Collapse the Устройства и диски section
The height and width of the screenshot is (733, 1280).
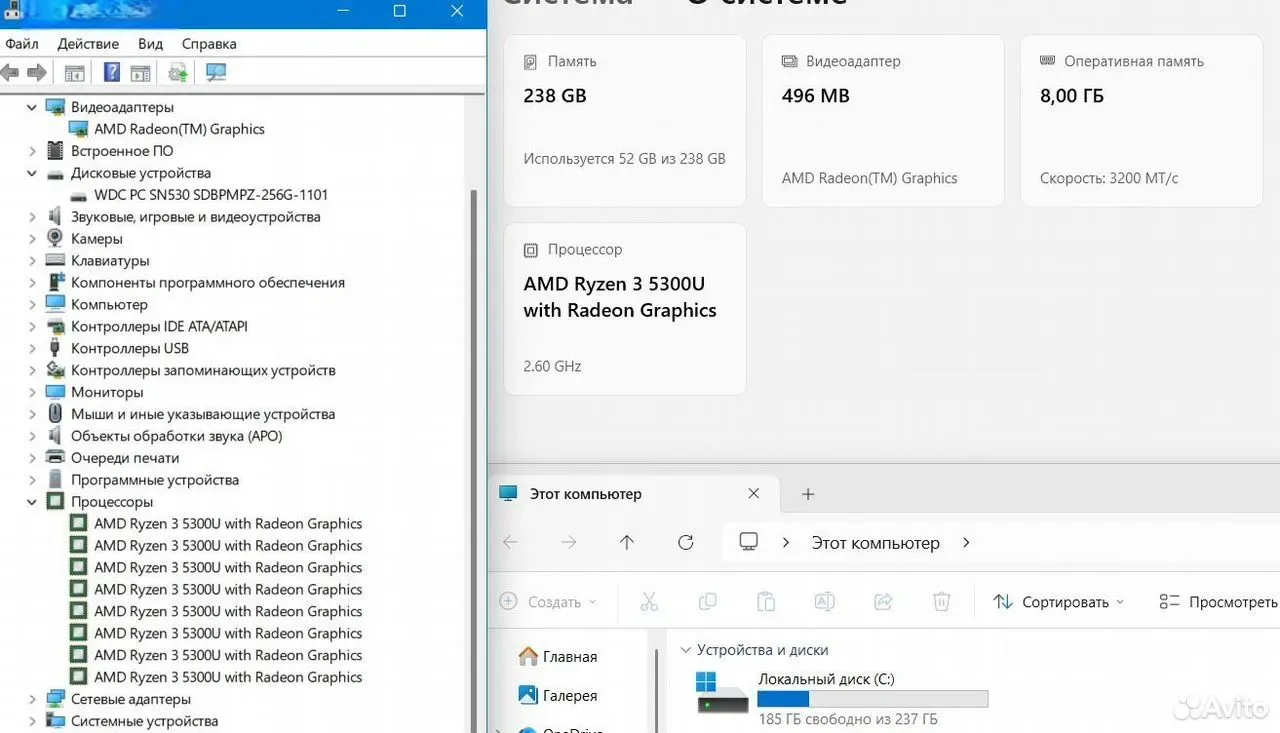pyautogui.click(x=685, y=650)
